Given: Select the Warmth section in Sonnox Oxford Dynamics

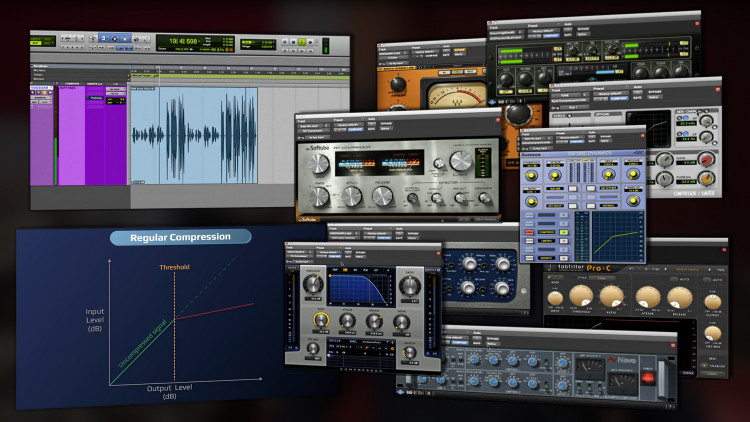Looking at the screenshot, I should click(x=546, y=258).
